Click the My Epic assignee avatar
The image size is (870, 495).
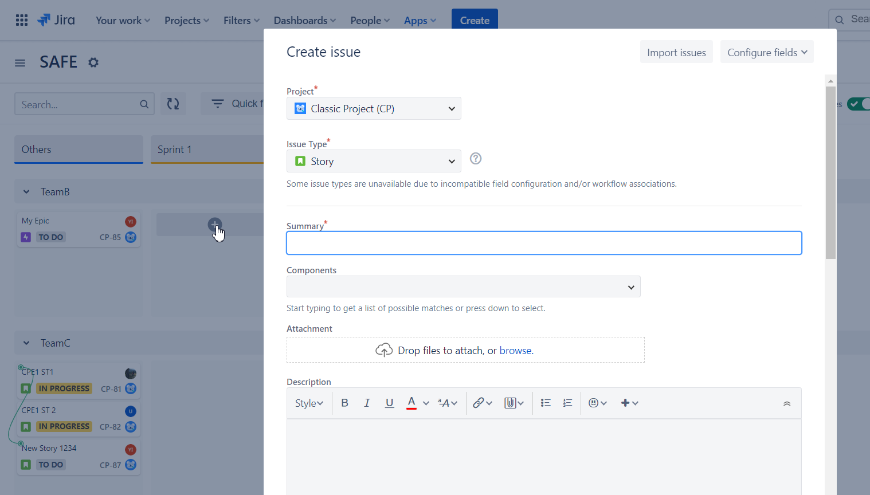click(130, 221)
